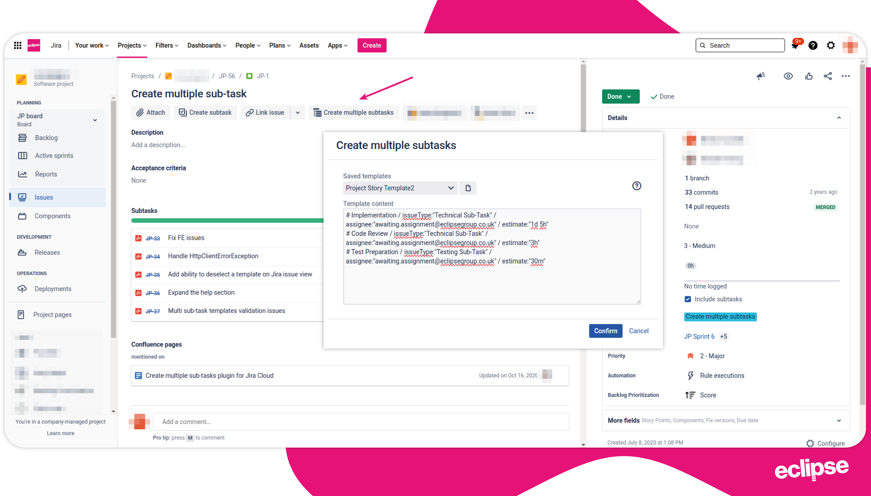The height and width of the screenshot is (496, 871).
Task: Open the JP Sprint 6 link
Action: click(x=699, y=337)
